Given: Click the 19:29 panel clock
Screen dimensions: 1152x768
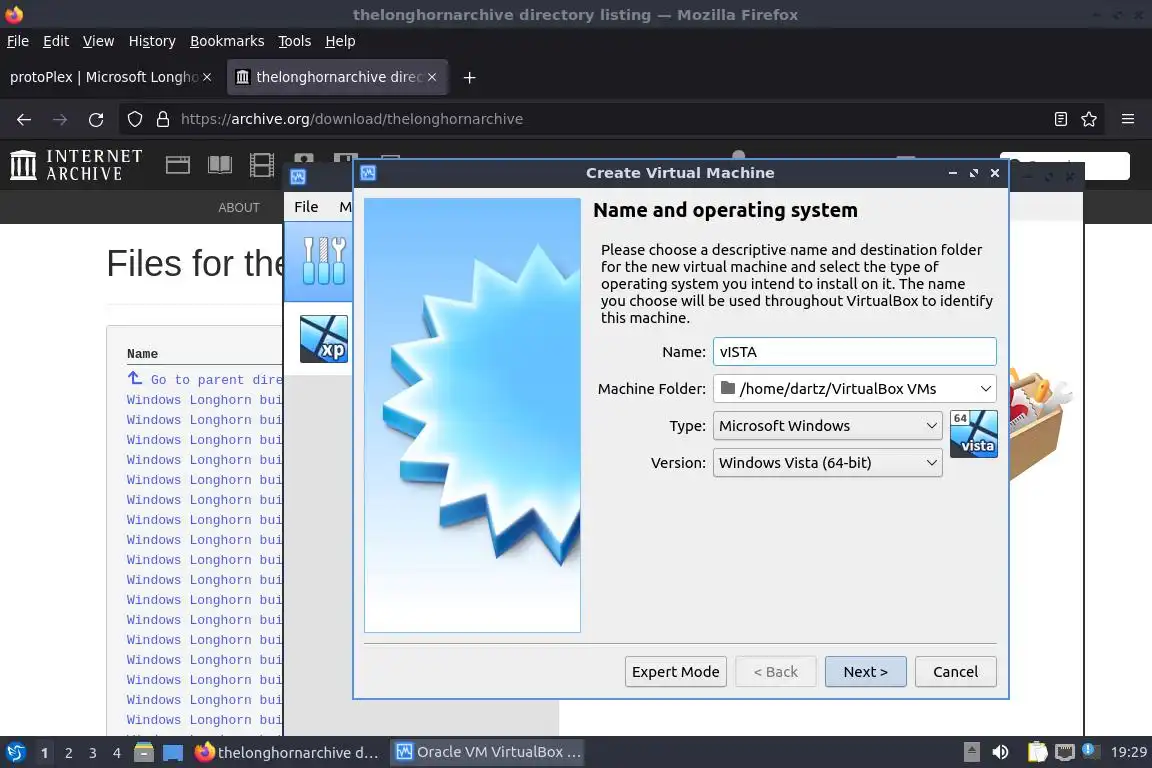Looking at the screenshot, I should pos(1128,753).
